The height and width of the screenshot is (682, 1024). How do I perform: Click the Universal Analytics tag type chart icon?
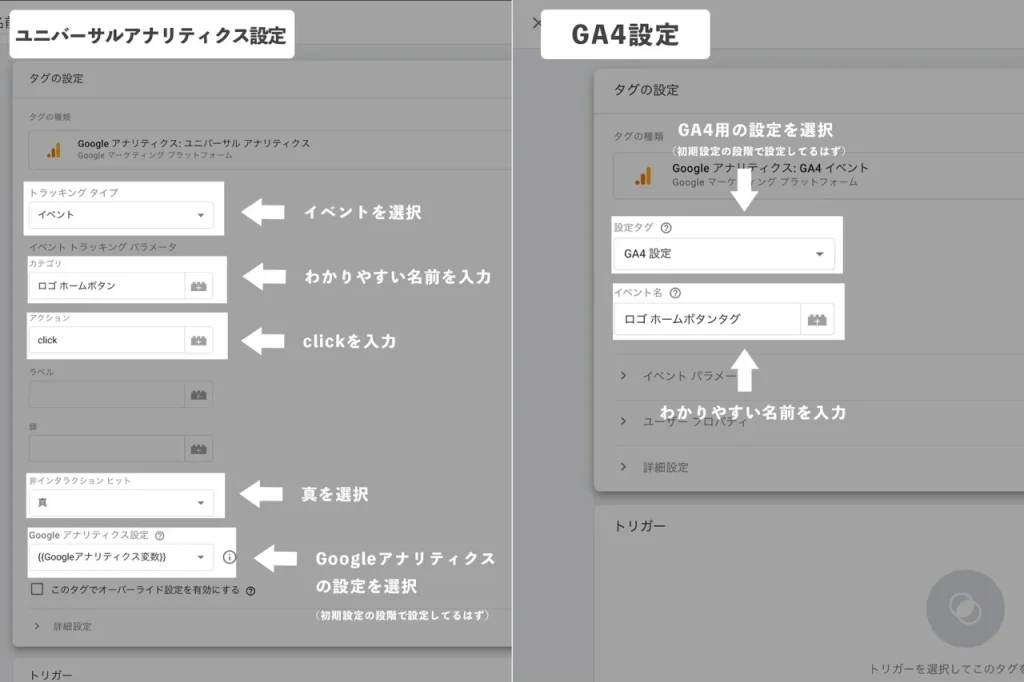point(54,150)
